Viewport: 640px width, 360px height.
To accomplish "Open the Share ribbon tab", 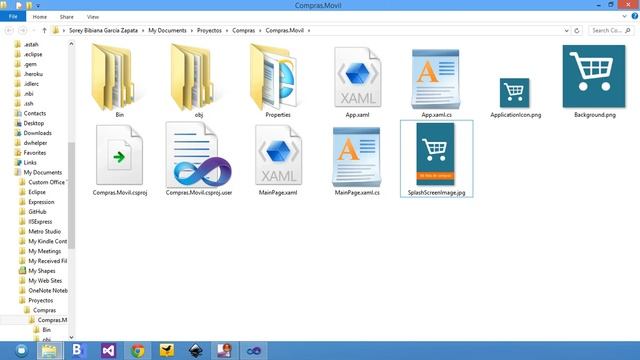I will (67, 17).
